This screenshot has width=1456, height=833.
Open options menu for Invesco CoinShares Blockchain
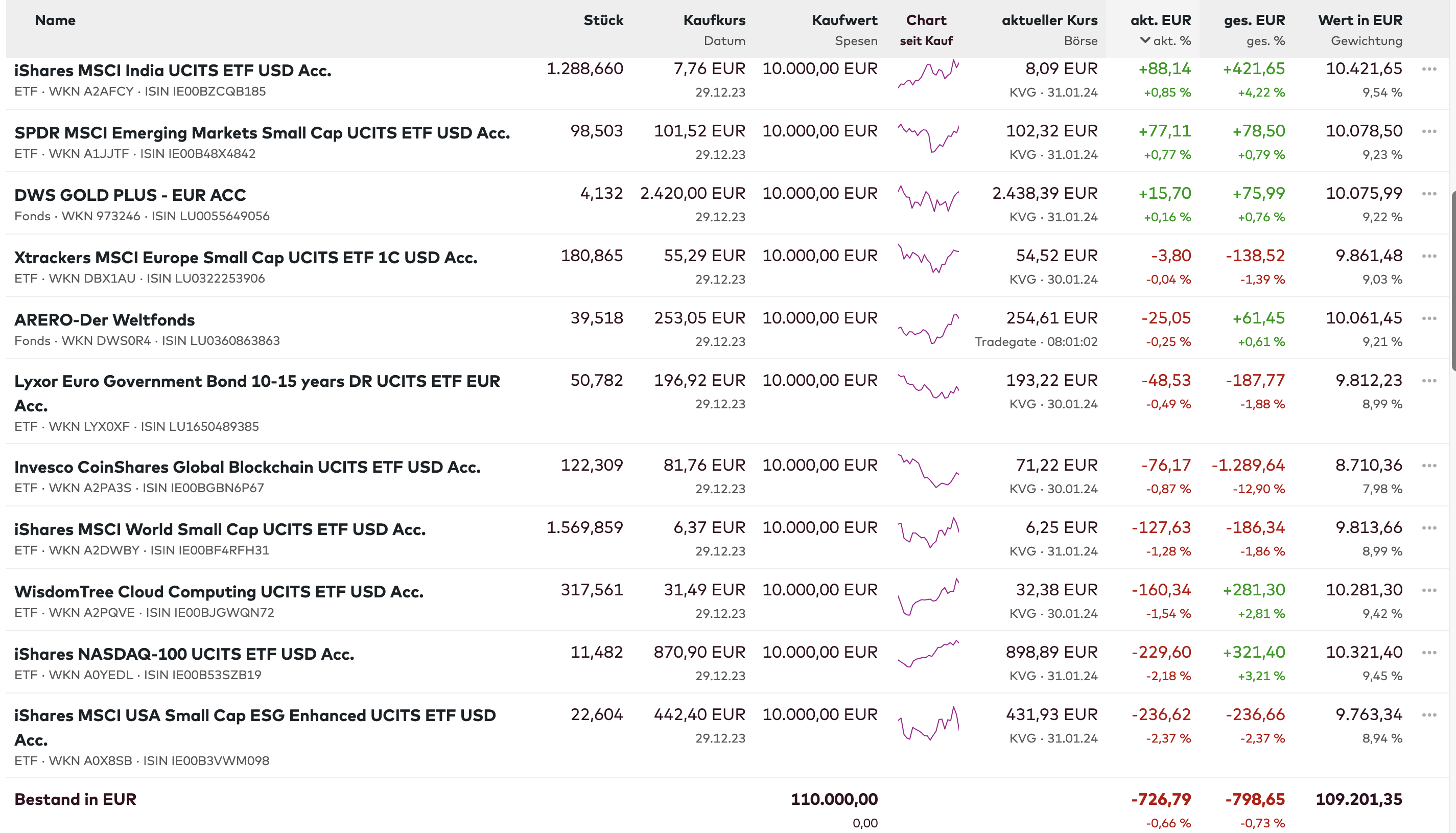1428,466
